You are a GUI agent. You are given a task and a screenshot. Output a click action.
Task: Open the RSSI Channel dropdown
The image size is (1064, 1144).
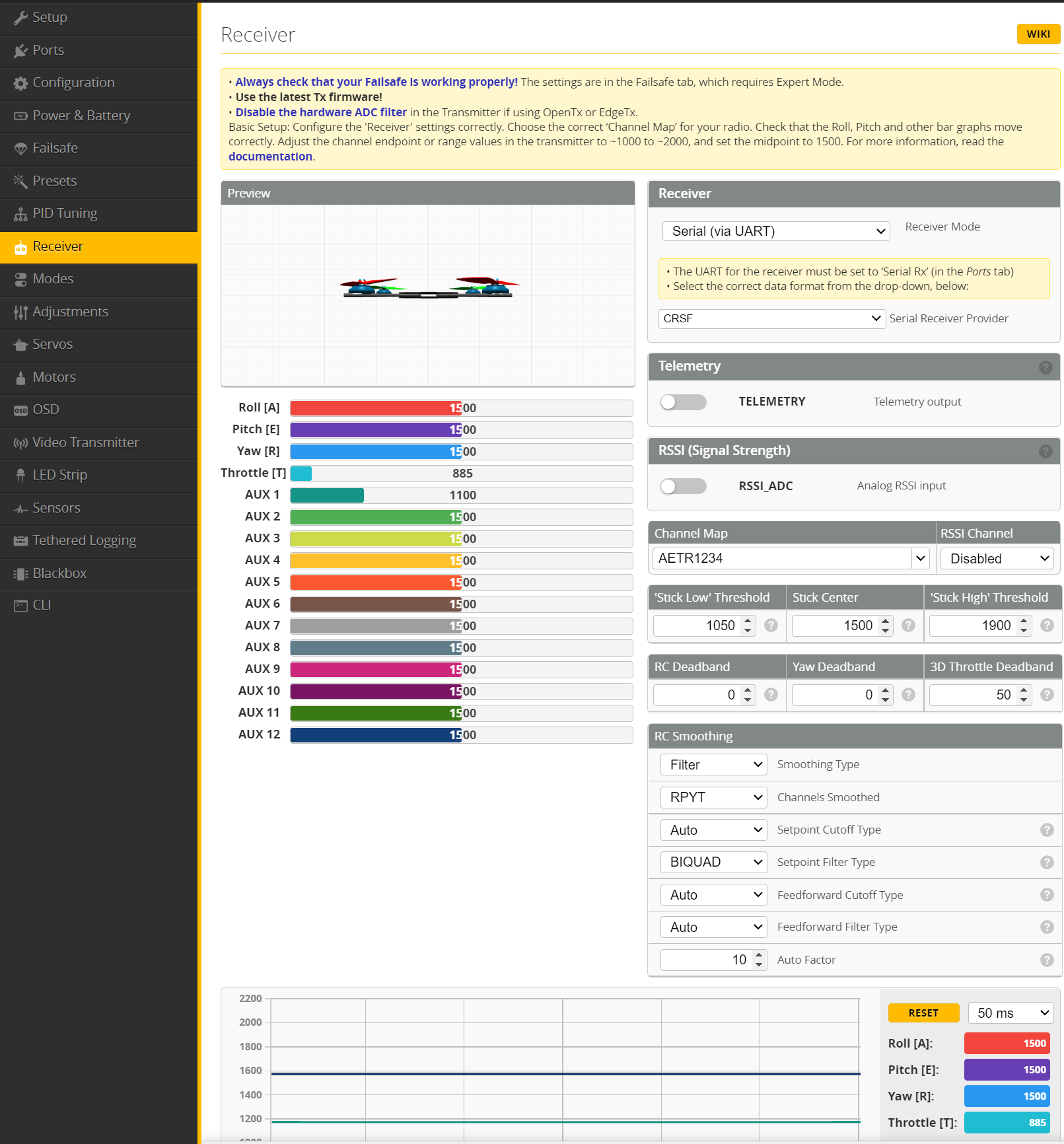point(997,559)
